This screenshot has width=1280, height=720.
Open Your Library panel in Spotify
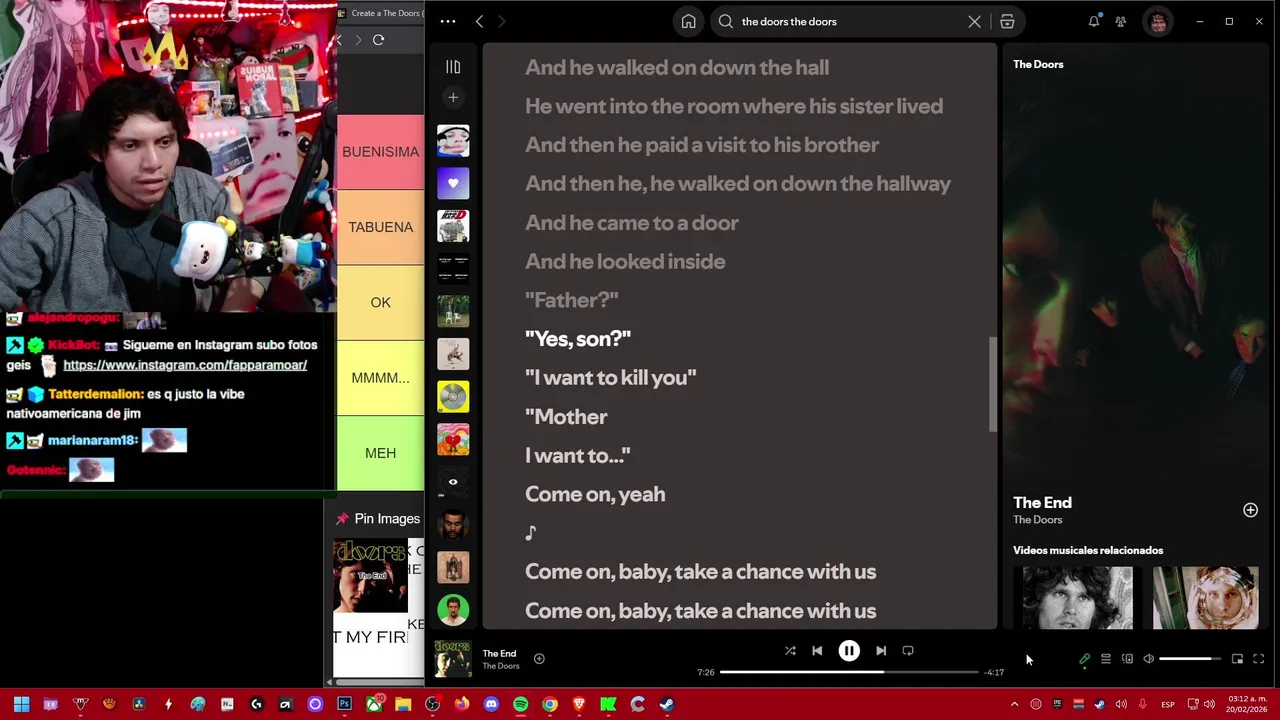tap(453, 67)
